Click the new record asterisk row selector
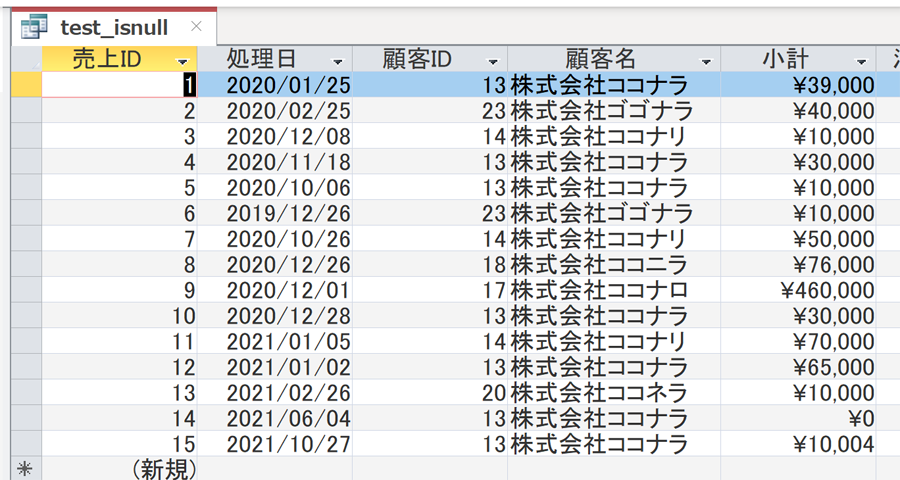 tap(26, 469)
